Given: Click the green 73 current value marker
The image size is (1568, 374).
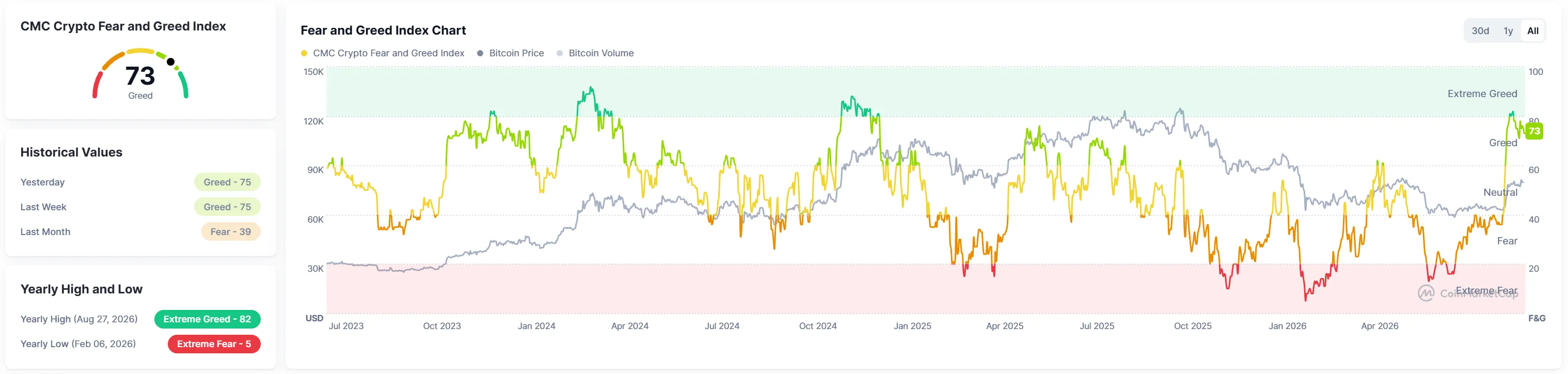Looking at the screenshot, I should tap(1534, 131).
